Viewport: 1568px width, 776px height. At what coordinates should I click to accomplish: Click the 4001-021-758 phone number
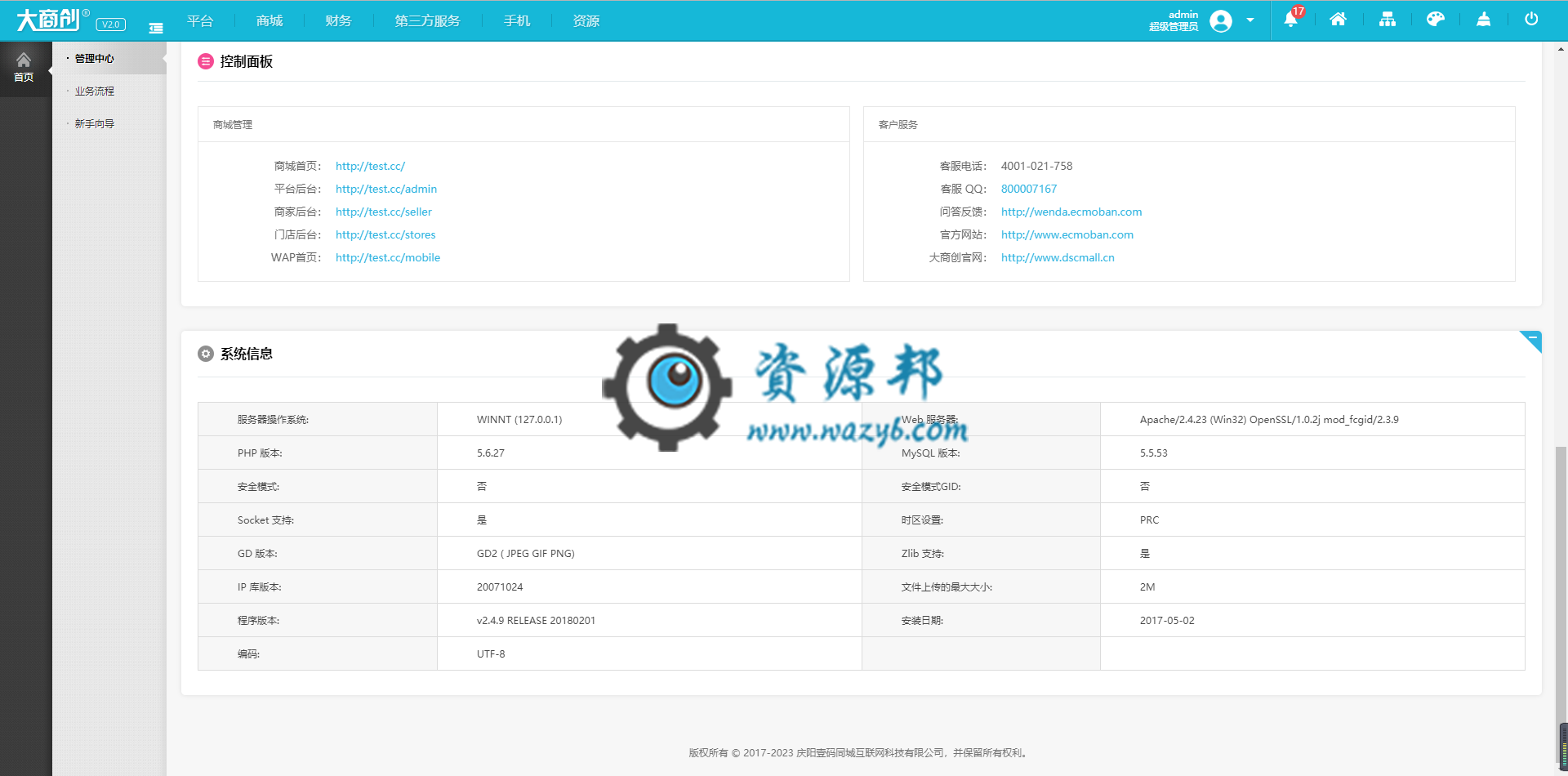(x=1037, y=166)
